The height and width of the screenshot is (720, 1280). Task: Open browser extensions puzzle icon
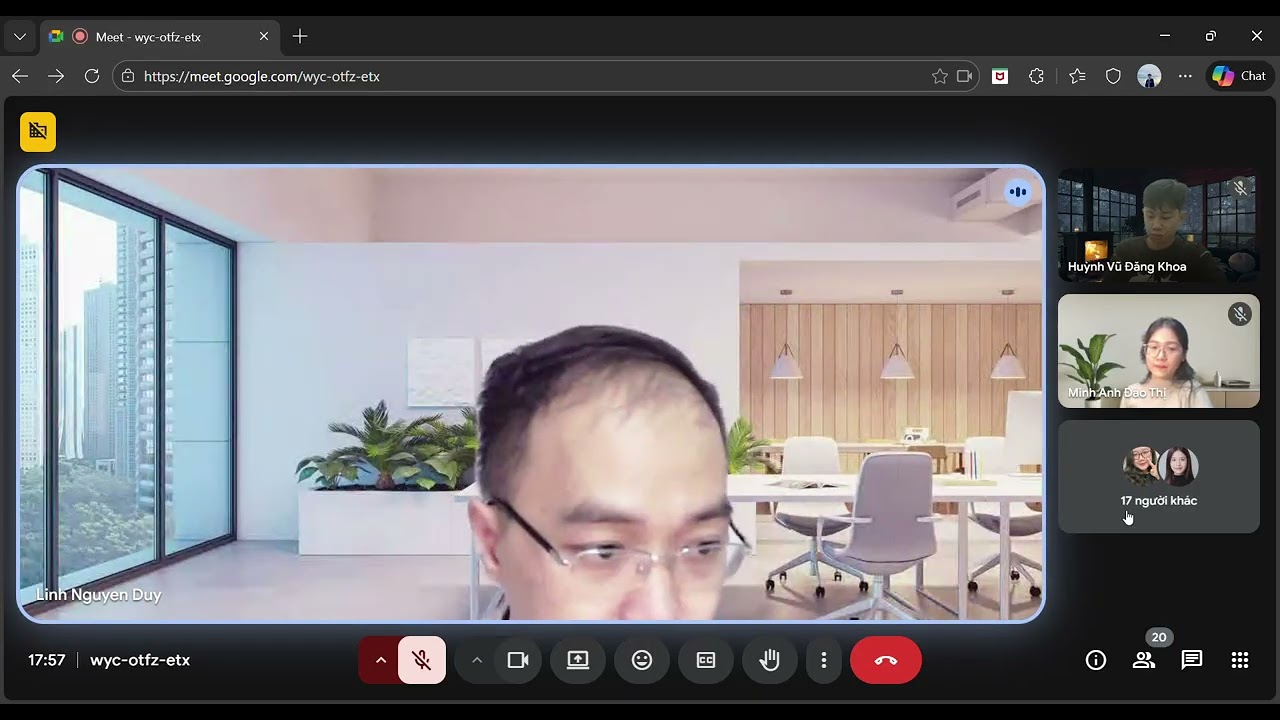coord(1036,76)
